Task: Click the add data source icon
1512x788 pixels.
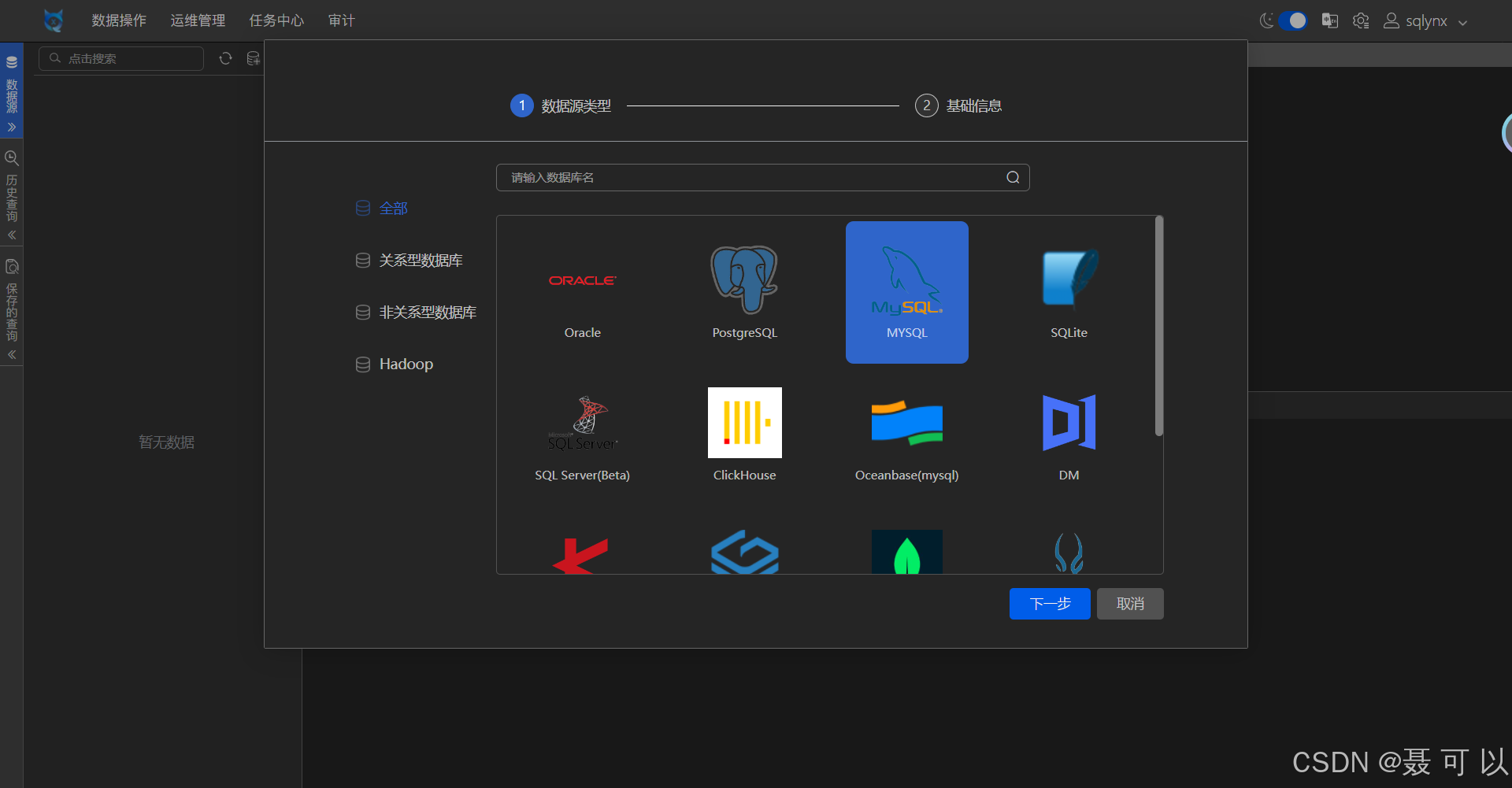Action: tap(253, 58)
